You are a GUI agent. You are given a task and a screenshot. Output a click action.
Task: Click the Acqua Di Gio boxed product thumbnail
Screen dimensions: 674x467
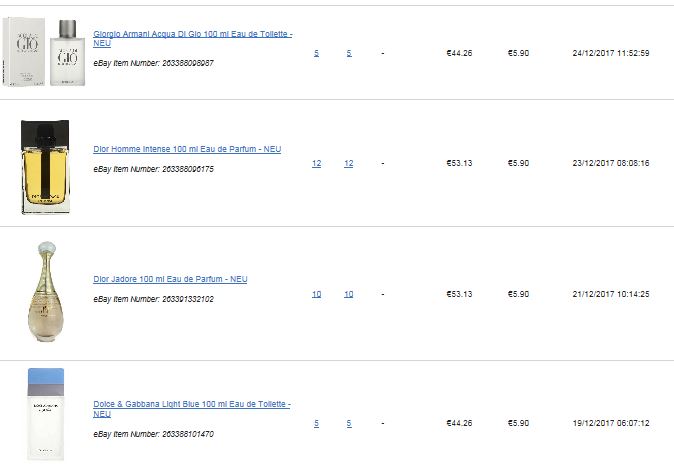pyautogui.click(x=24, y=52)
